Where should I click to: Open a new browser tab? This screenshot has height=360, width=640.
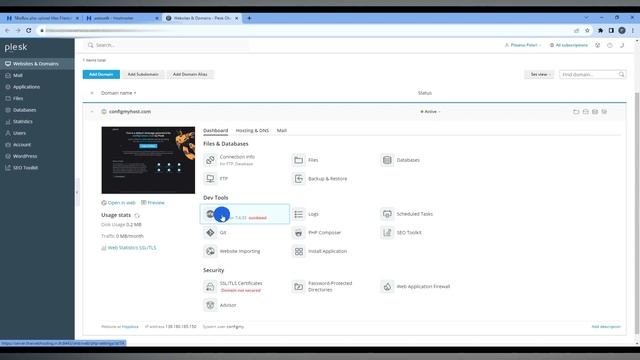[x=249, y=18]
